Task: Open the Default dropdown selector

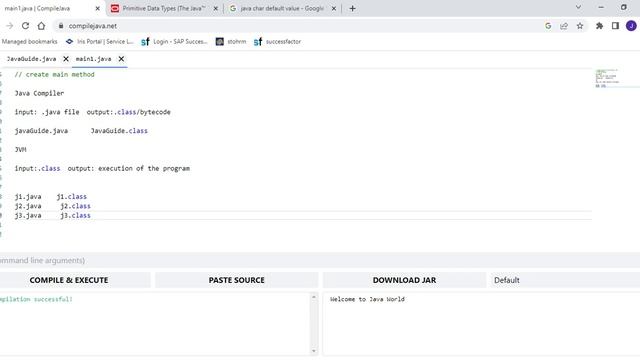Action: (x=565, y=280)
